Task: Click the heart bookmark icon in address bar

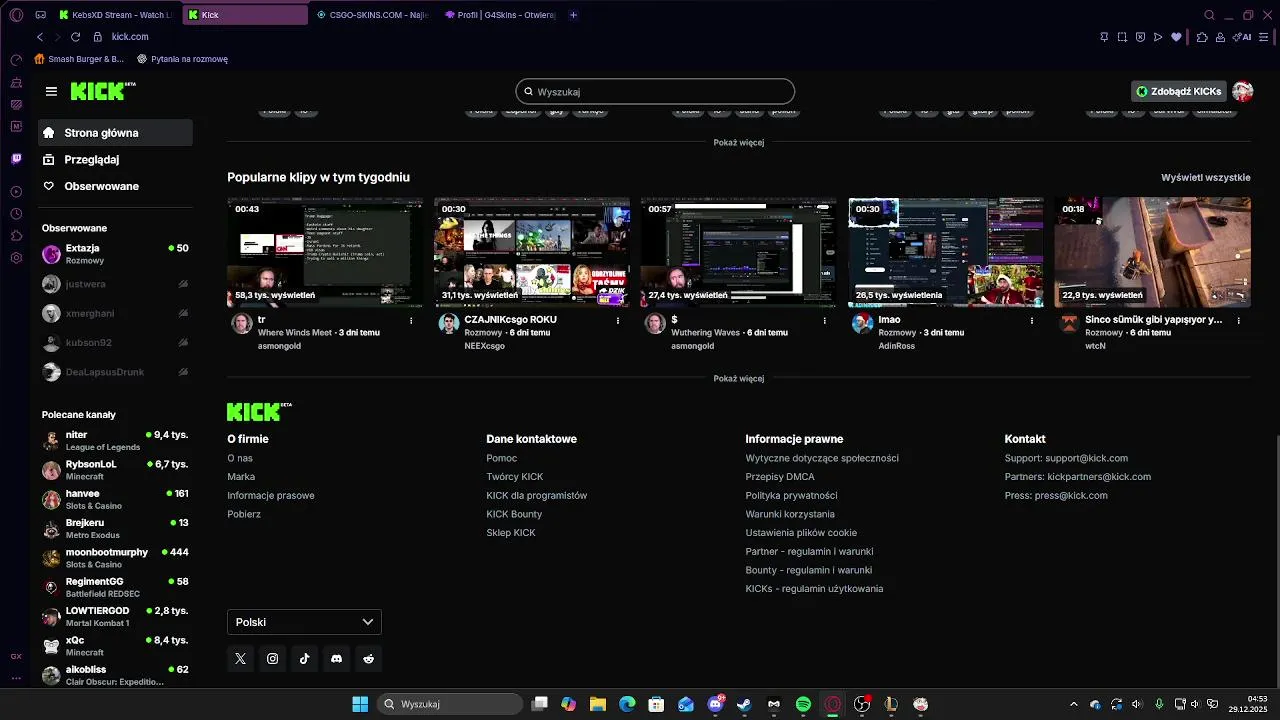Action: 1176,37
